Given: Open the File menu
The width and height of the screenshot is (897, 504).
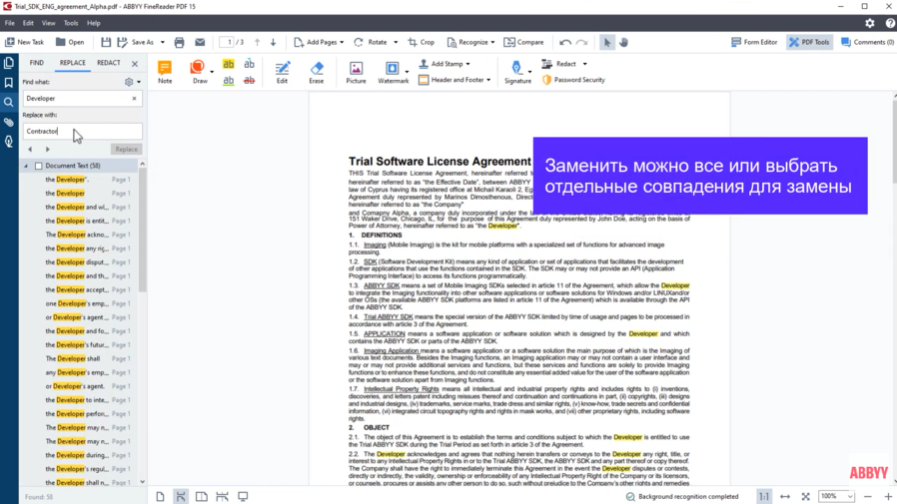Looking at the screenshot, I should click(x=10, y=23).
